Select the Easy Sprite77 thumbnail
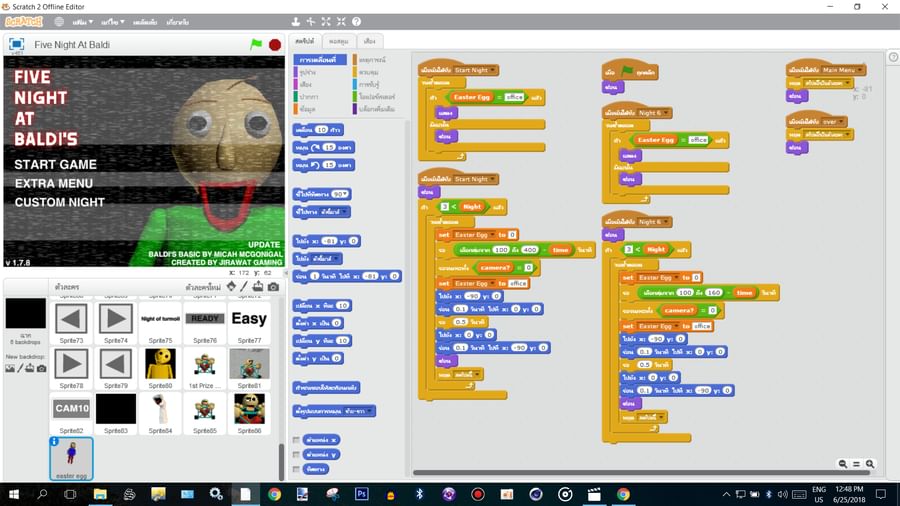This screenshot has width=900, height=506. pyautogui.click(x=249, y=322)
